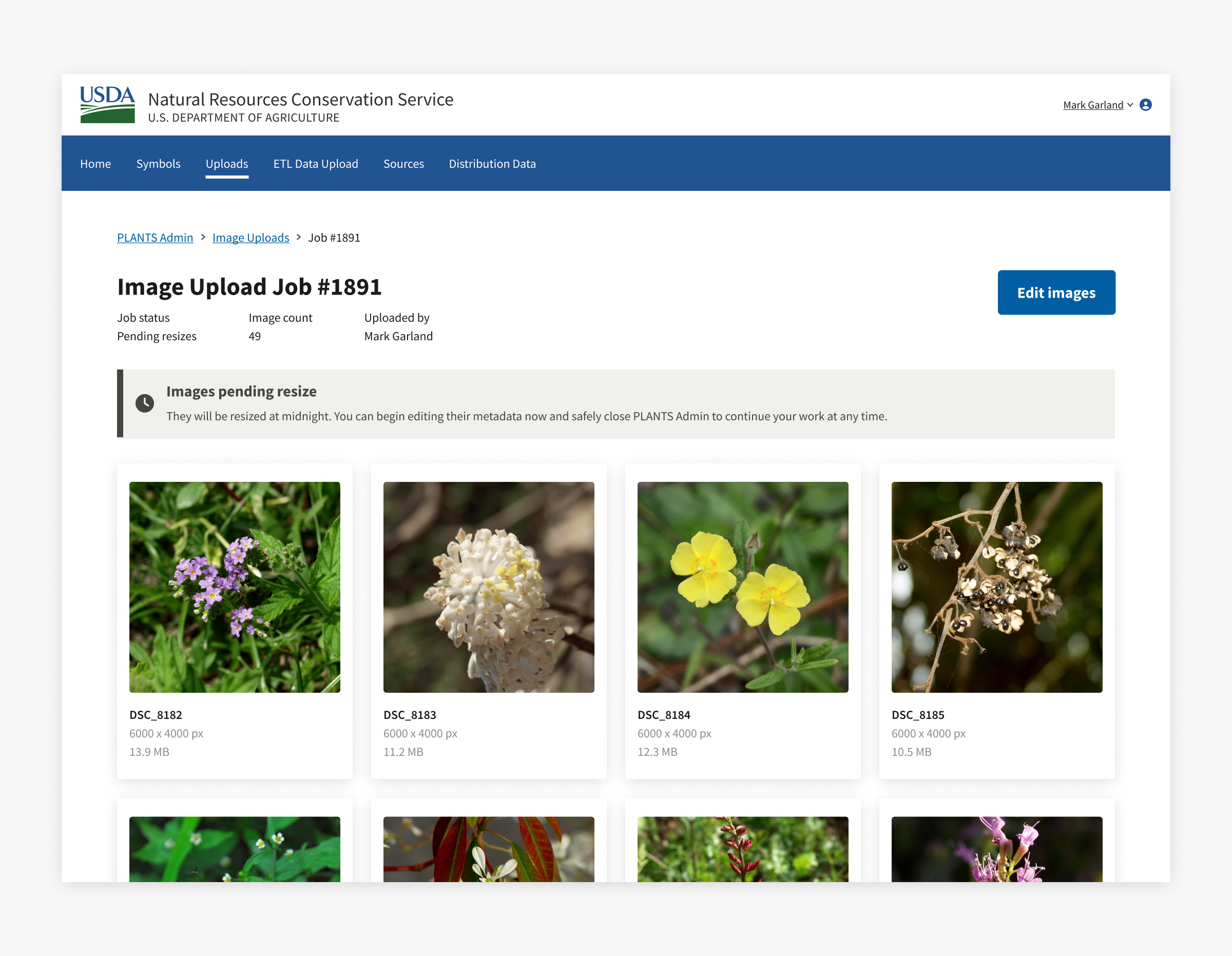Open the Distribution Data menu item
Viewport: 1232px width, 956px height.
pyautogui.click(x=492, y=164)
